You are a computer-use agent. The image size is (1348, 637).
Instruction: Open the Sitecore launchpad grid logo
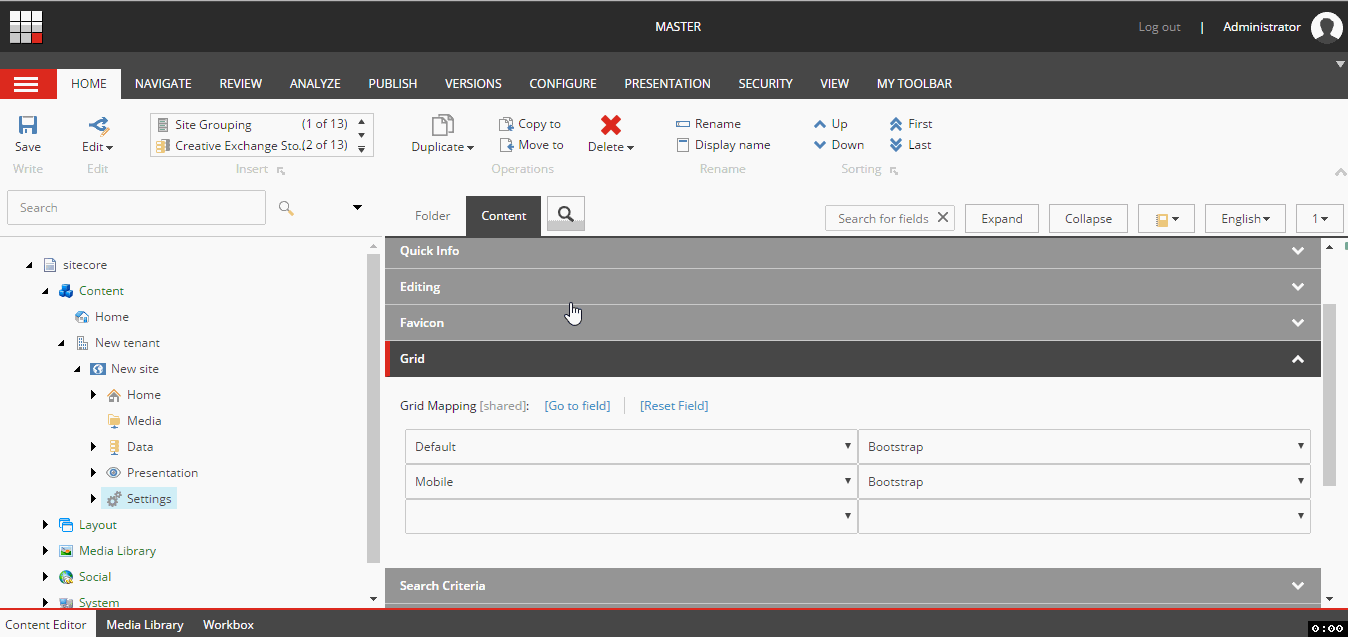pyautogui.click(x=26, y=26)
